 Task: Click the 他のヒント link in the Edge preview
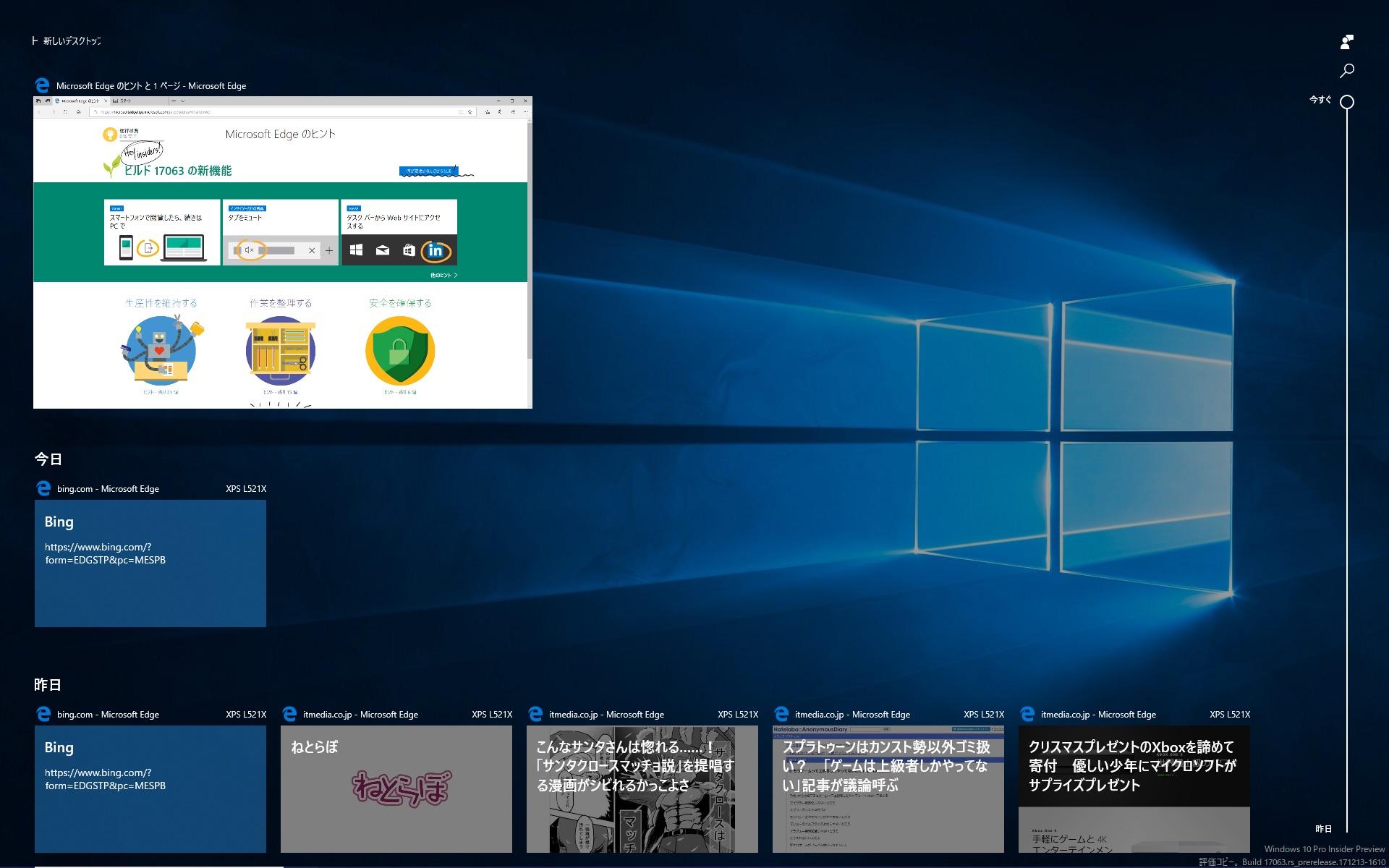(x=443, y=276)
